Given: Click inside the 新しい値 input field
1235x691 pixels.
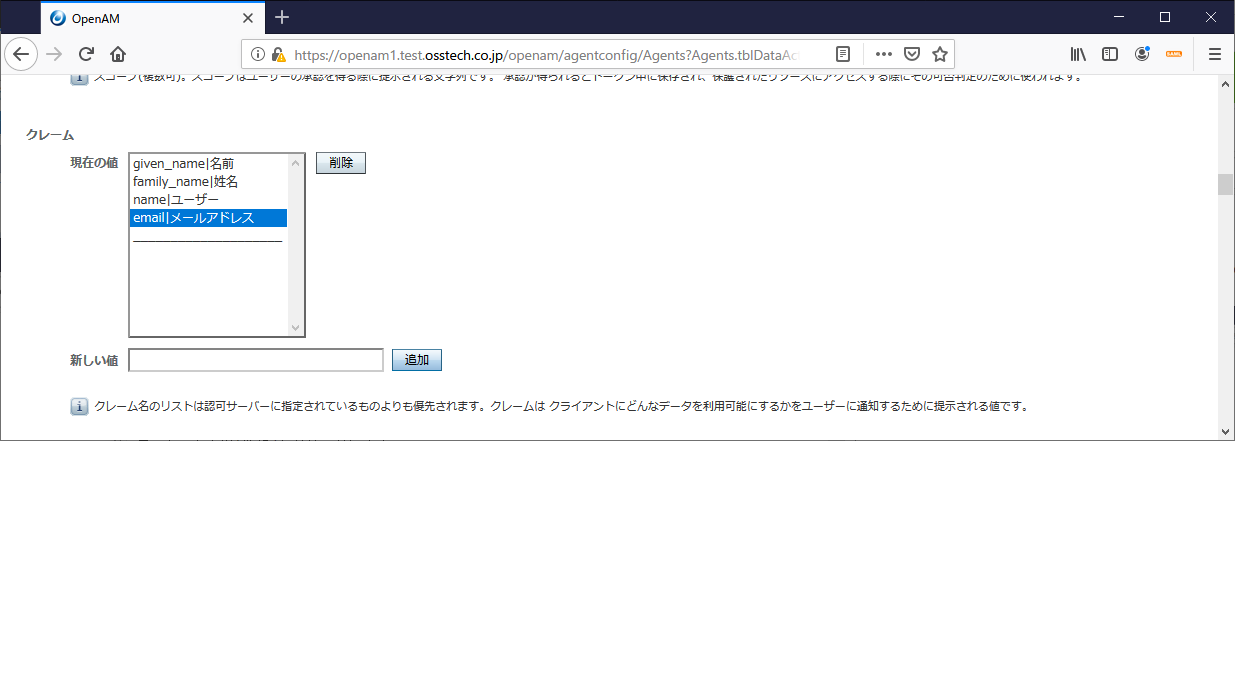Looking at the screenshot, I should pyautogui.click(x=255, y=360).
